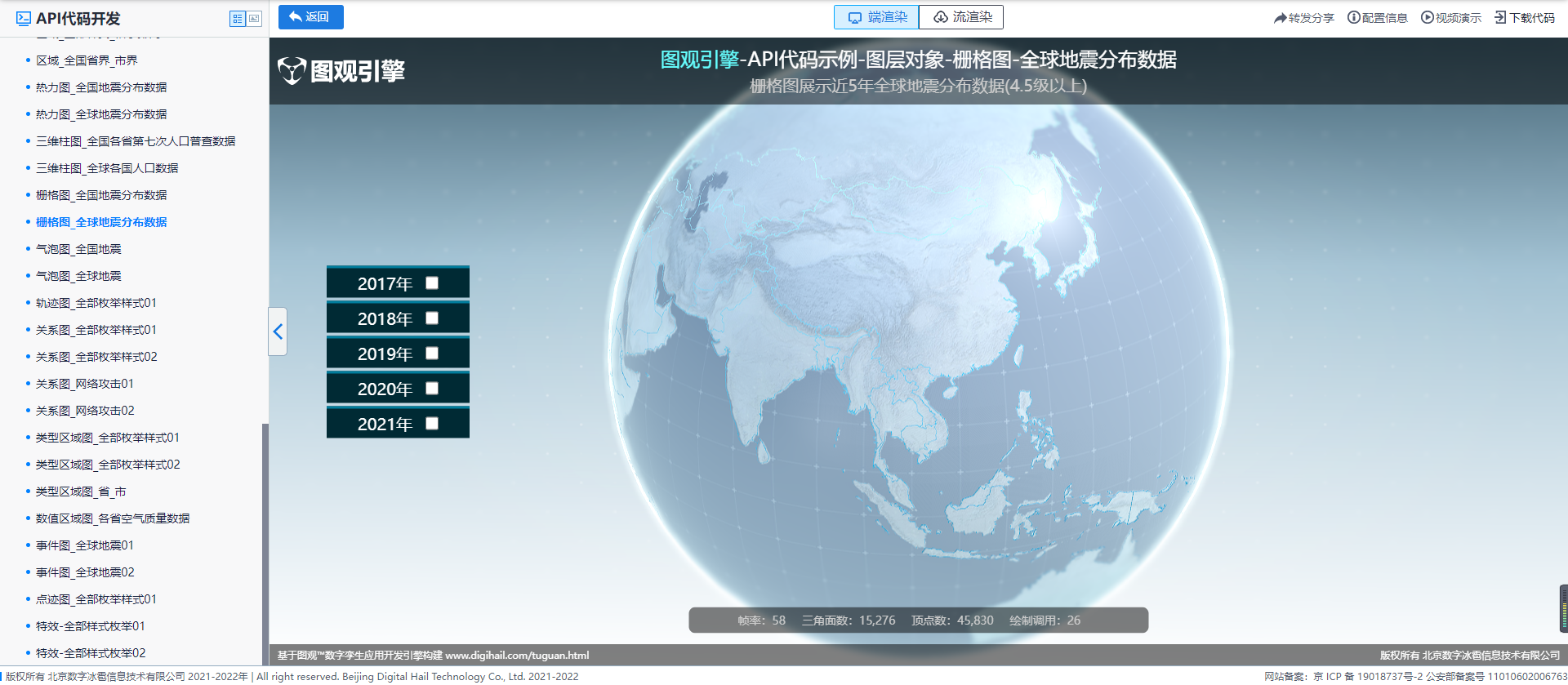This screenshot has width=1568, height=685.
Task: Open 热力图_全国地震分布数据 example
Action: 101,87
